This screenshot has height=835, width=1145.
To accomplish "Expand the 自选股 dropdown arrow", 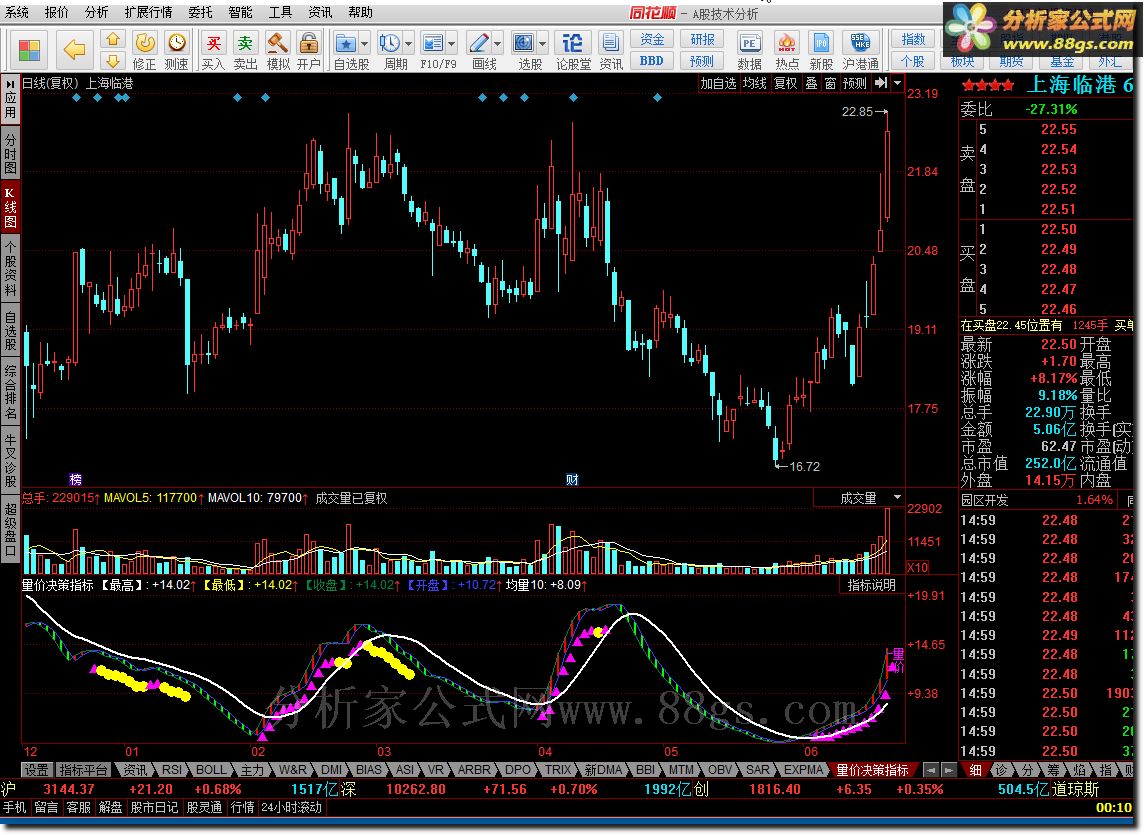I will pos(364,44).
